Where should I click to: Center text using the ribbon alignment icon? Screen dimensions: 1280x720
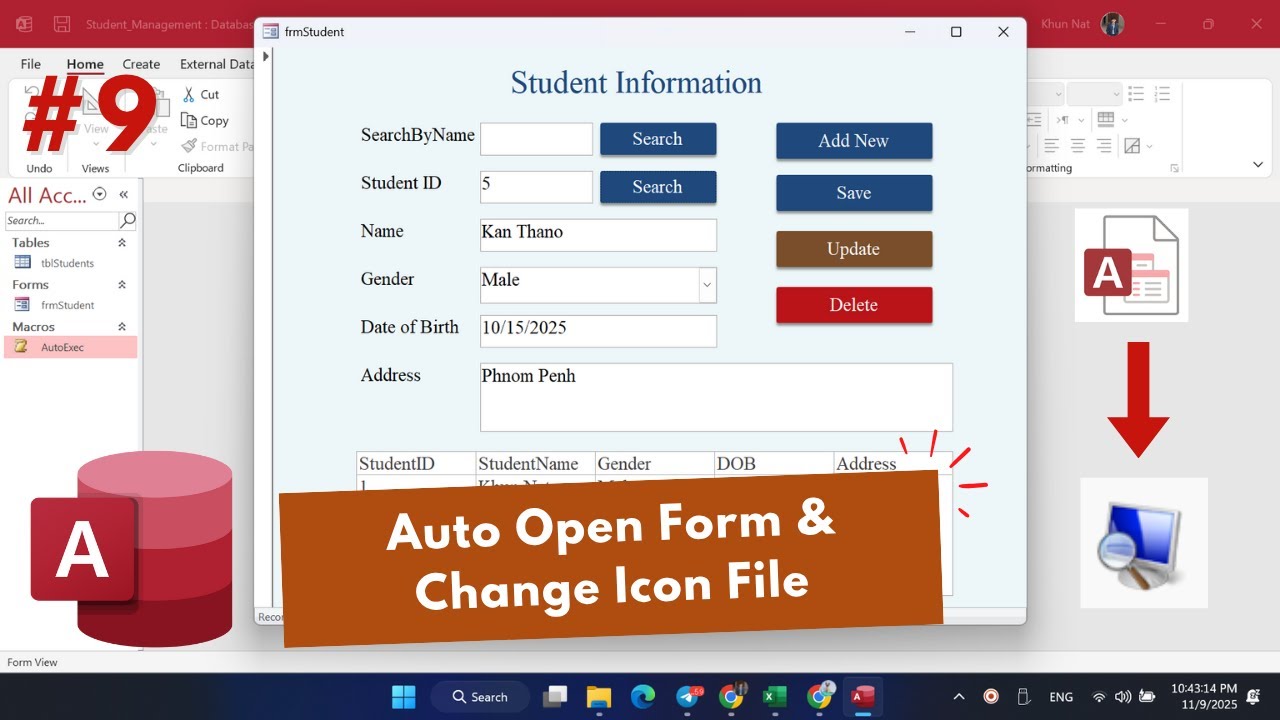[1080, 146]
